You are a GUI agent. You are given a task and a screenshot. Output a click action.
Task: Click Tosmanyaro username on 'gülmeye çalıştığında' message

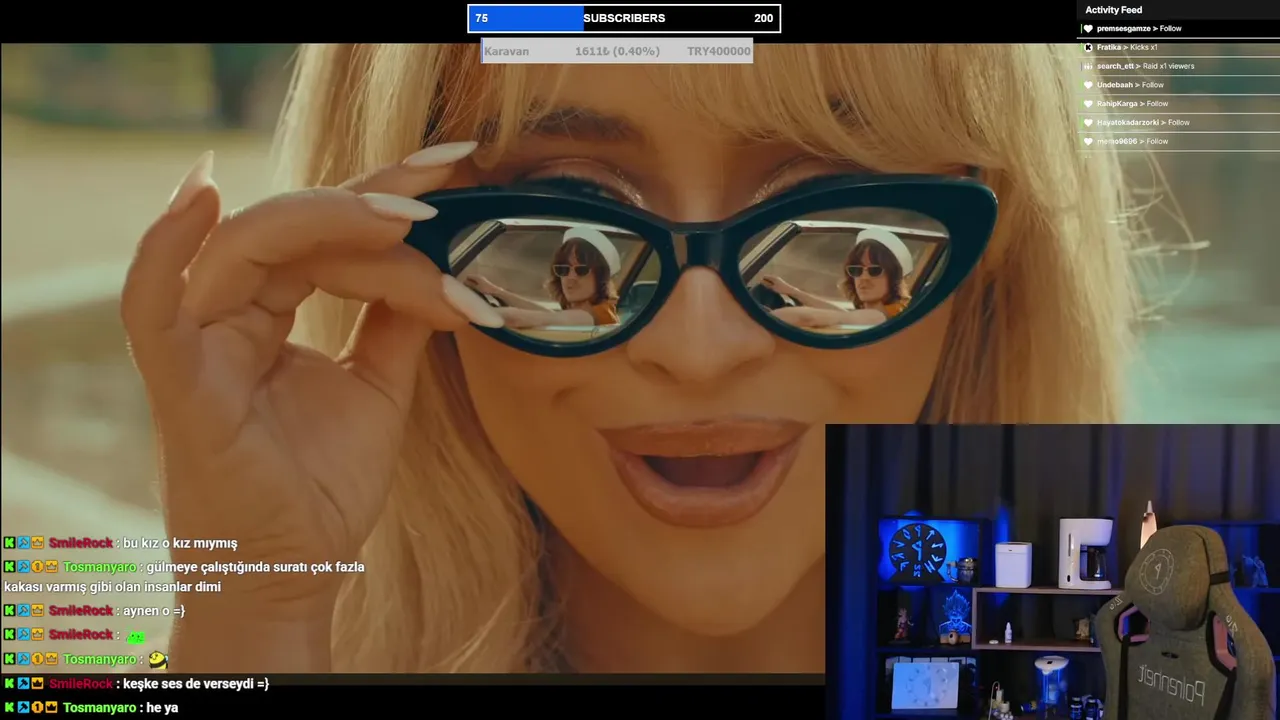pyautogui.click(x=99, y=567)
